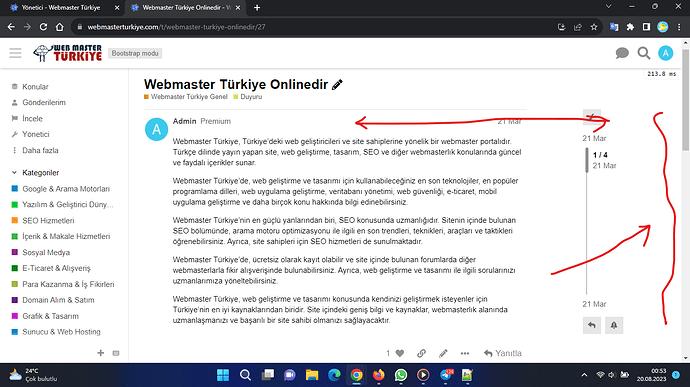Viewport: 690px width, 387px height.
Task: Open Para Kazanma & İş Fikirleri category
Action: [x=68, y=284]
